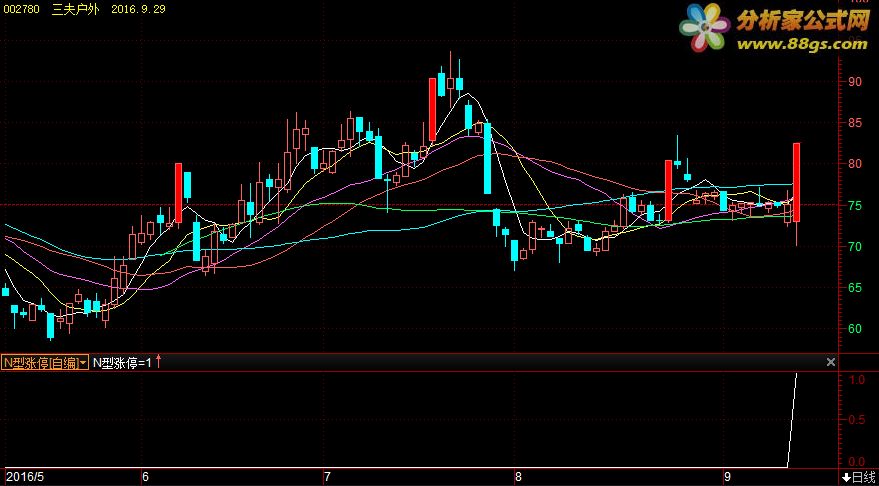Screen dimensions: 879x486
Task: Click month 7 label on date axis
Action: tap(326, 477)
